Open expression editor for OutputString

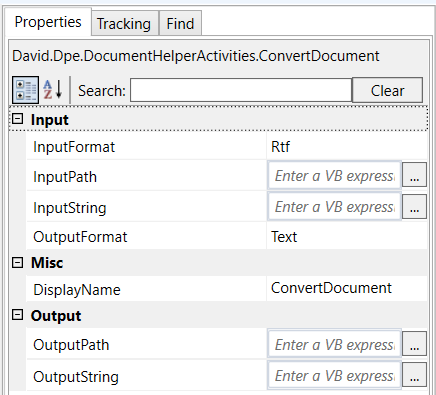pyautogui.click(x=414, y=375)
